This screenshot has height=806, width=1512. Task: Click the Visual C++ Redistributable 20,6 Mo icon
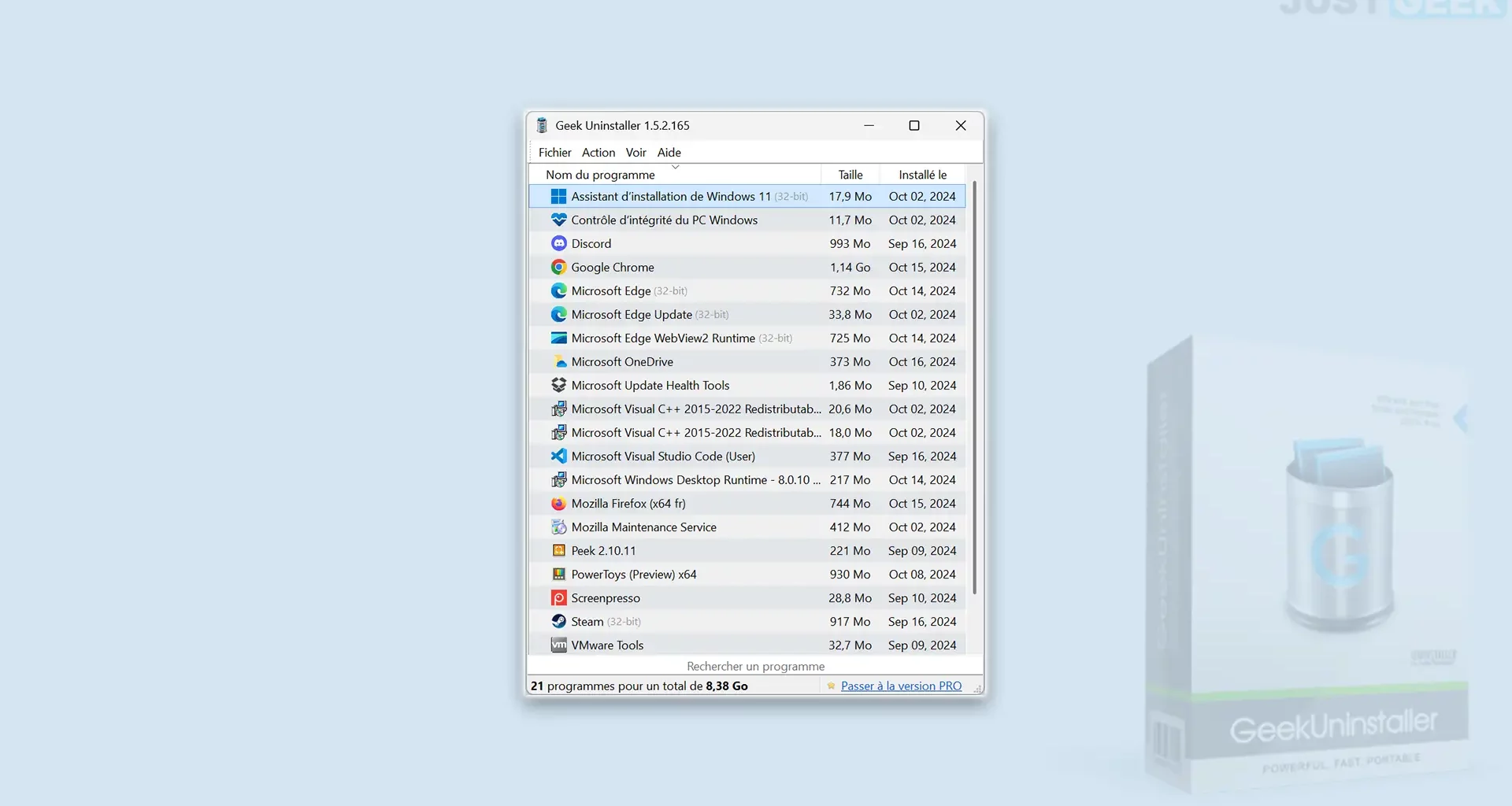[558, 409]
